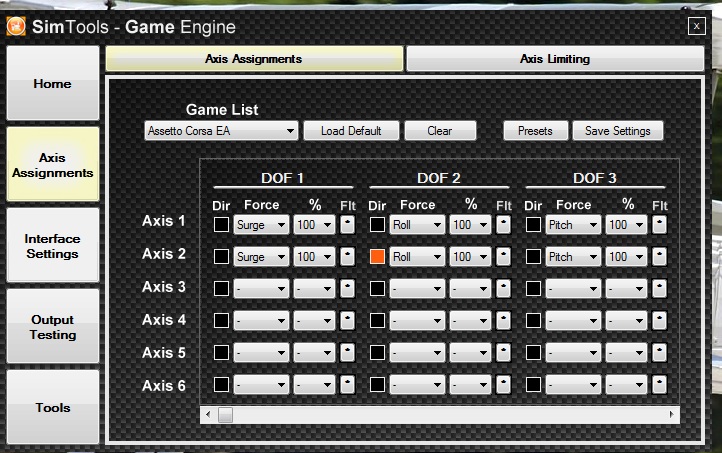Click the scrollbar left arrow

[208, 414]
